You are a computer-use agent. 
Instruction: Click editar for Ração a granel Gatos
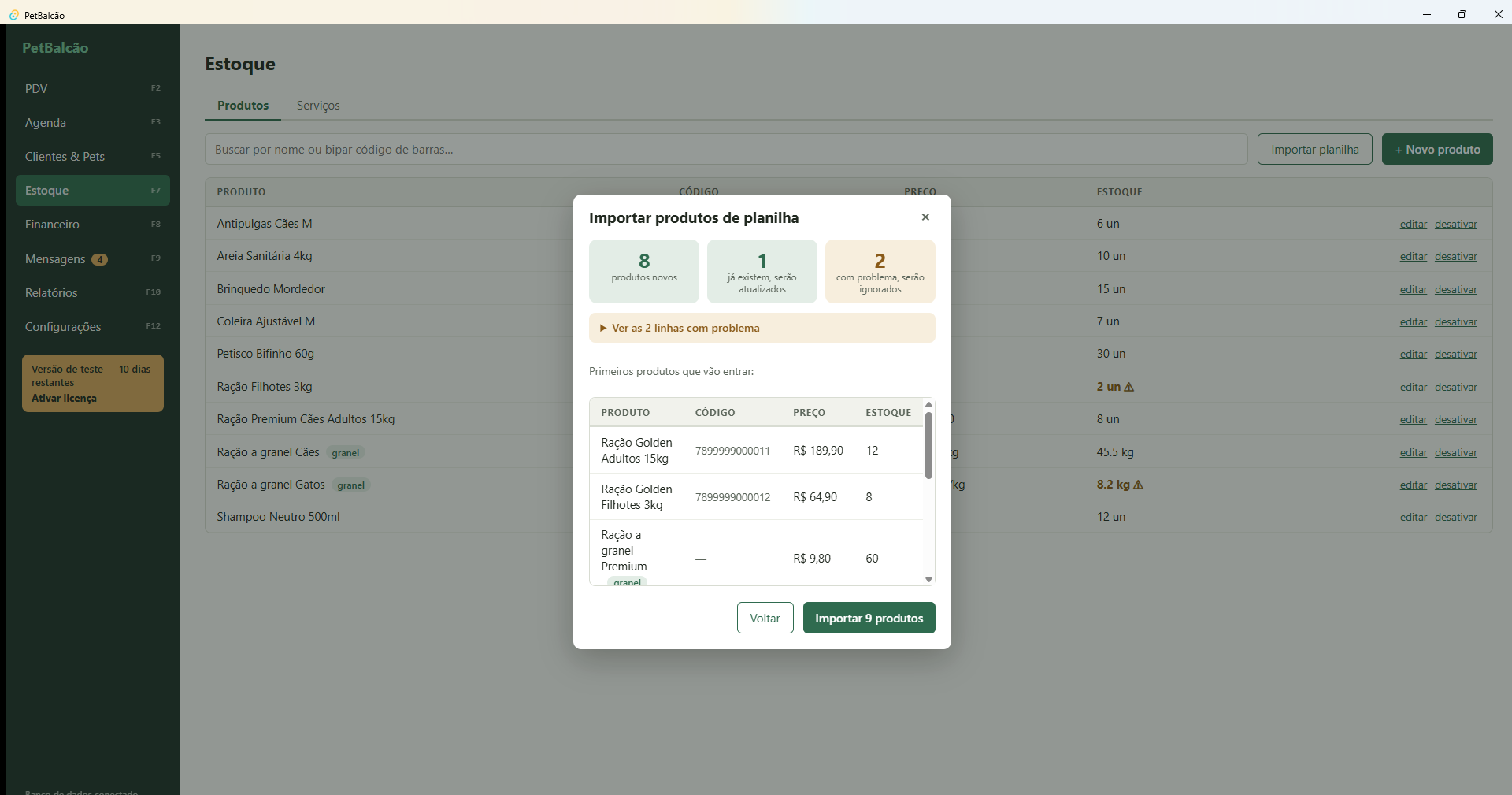pos(1414,485)
